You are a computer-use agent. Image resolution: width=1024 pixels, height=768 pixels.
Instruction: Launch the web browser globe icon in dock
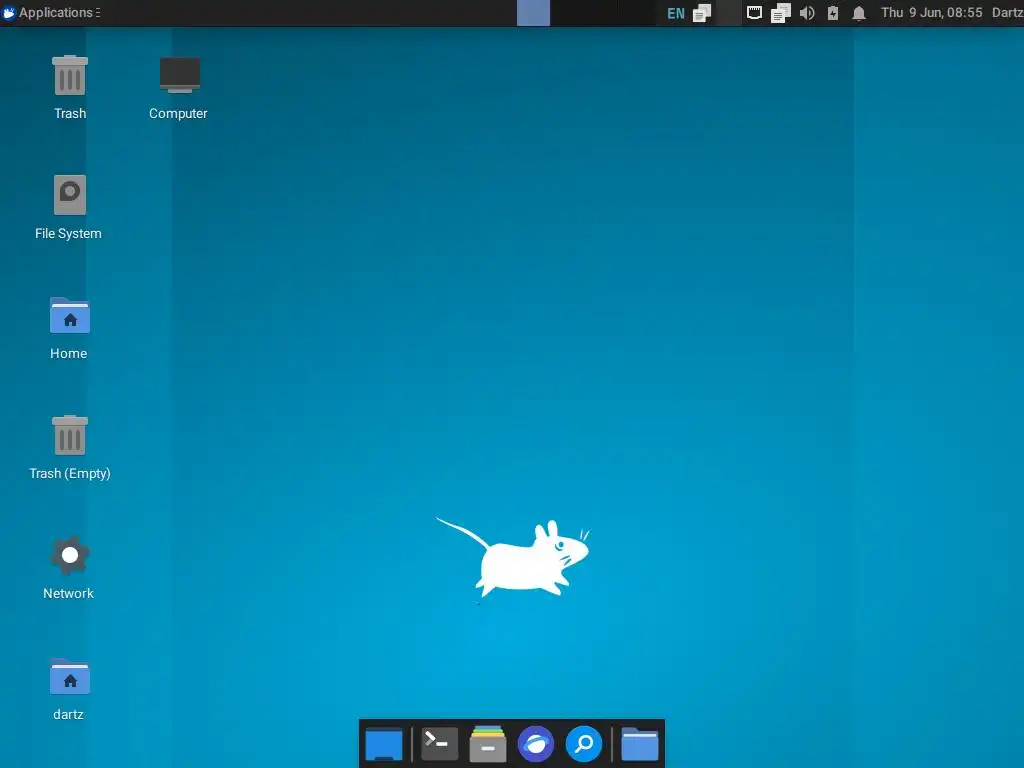[536, 744]
